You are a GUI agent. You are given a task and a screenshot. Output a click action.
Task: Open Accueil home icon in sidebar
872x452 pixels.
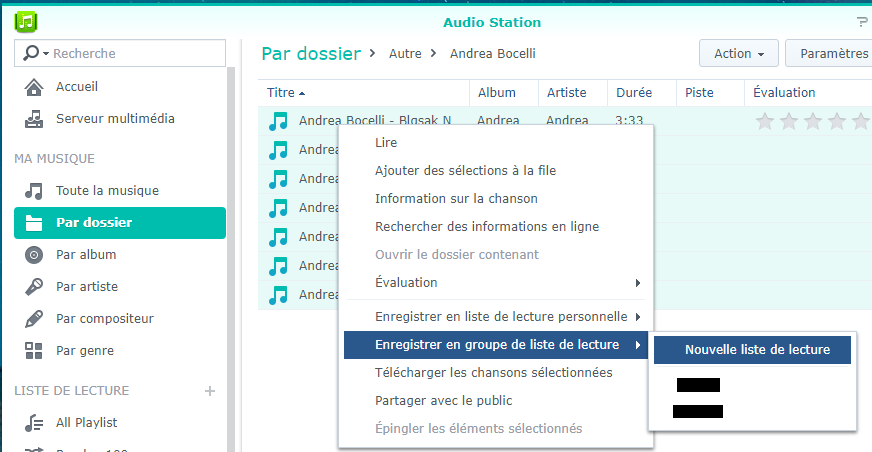coord(34,87)
